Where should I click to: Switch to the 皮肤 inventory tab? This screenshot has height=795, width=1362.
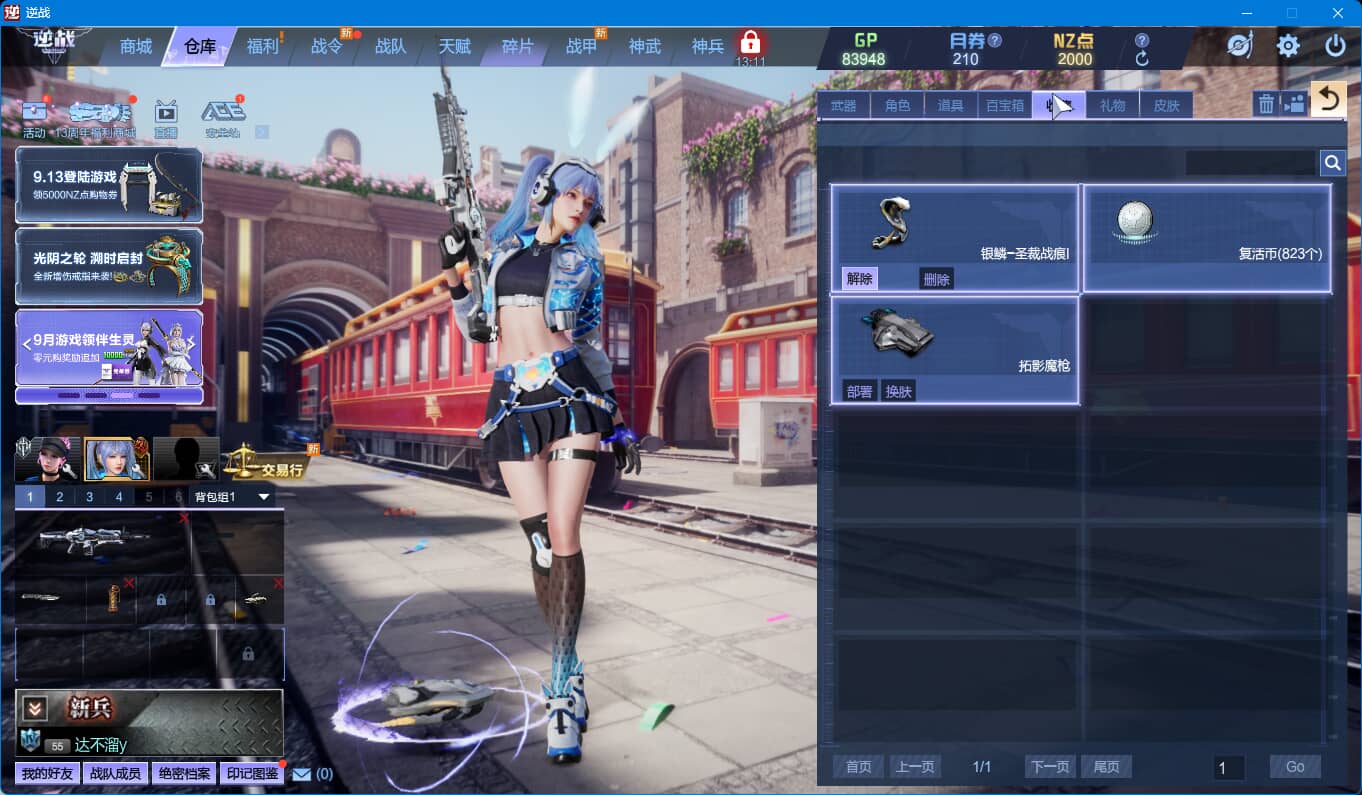pyautogui.click(x=1167, y=105)
